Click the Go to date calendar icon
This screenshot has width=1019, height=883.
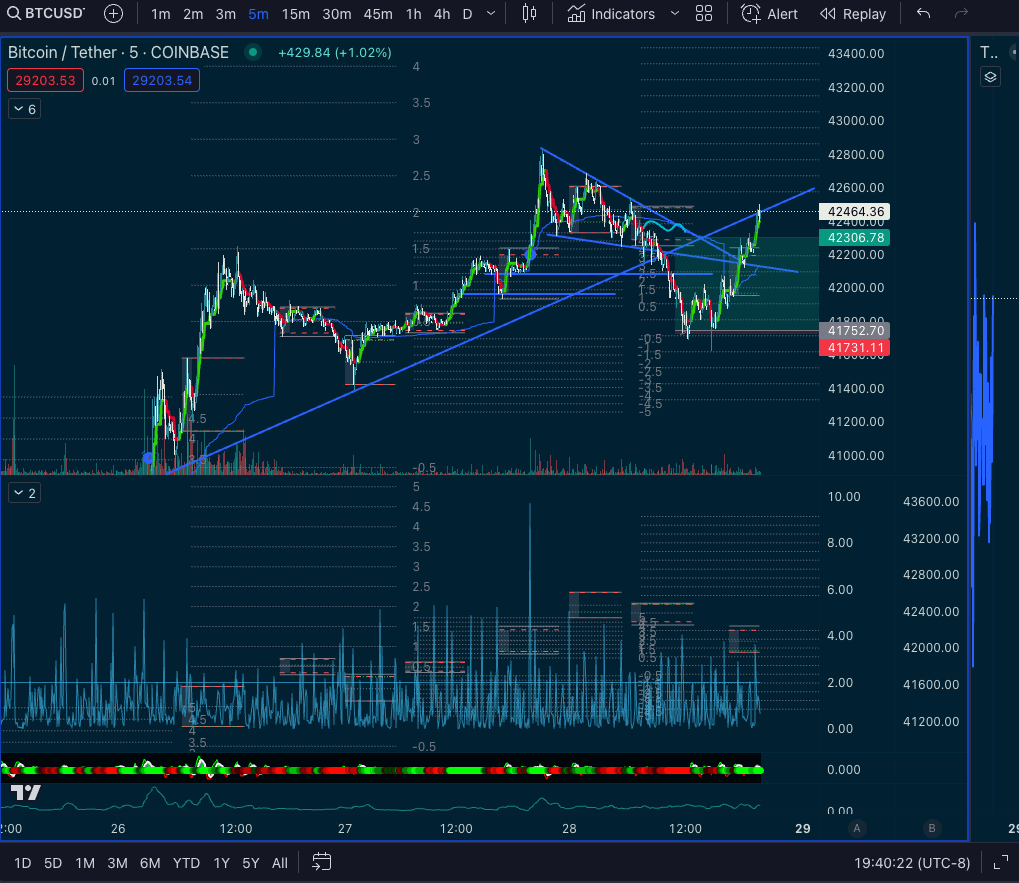pos(321,862)
